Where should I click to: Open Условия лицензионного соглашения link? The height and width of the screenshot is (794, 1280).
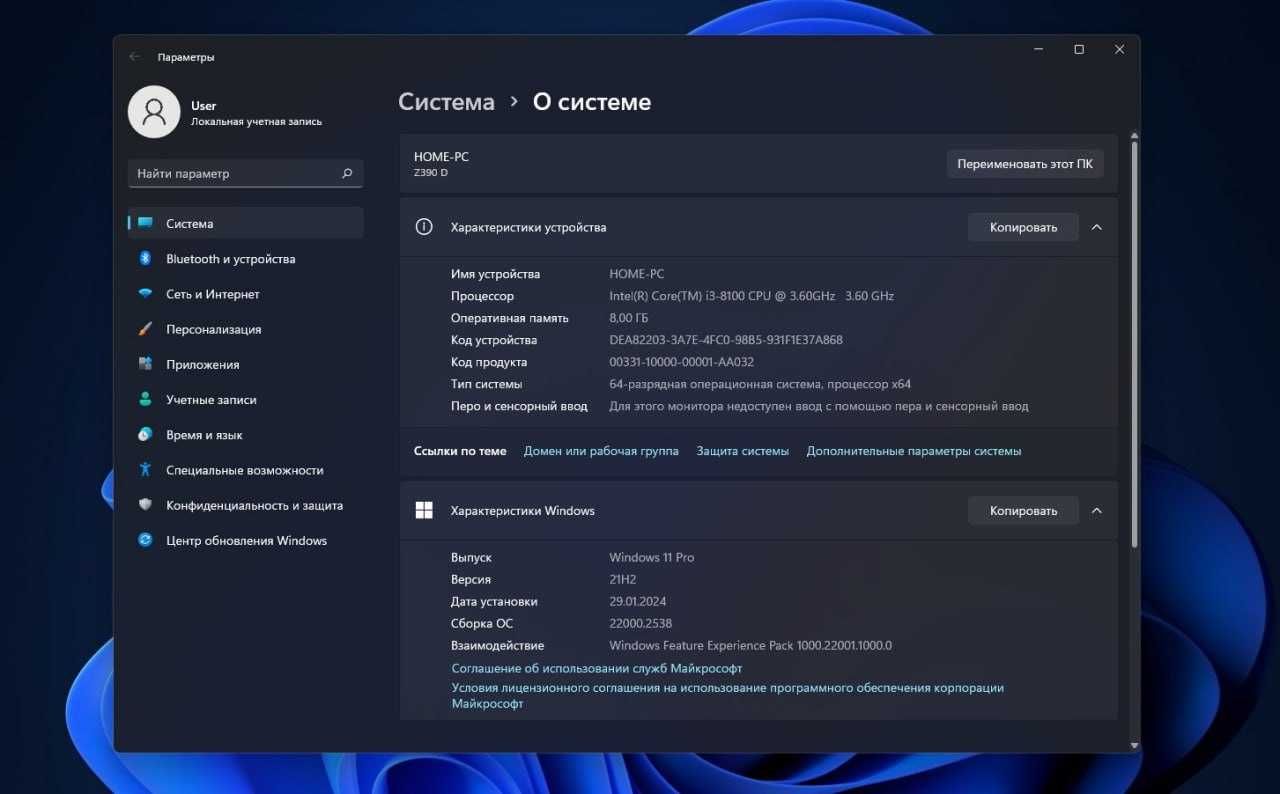point(728,696)
